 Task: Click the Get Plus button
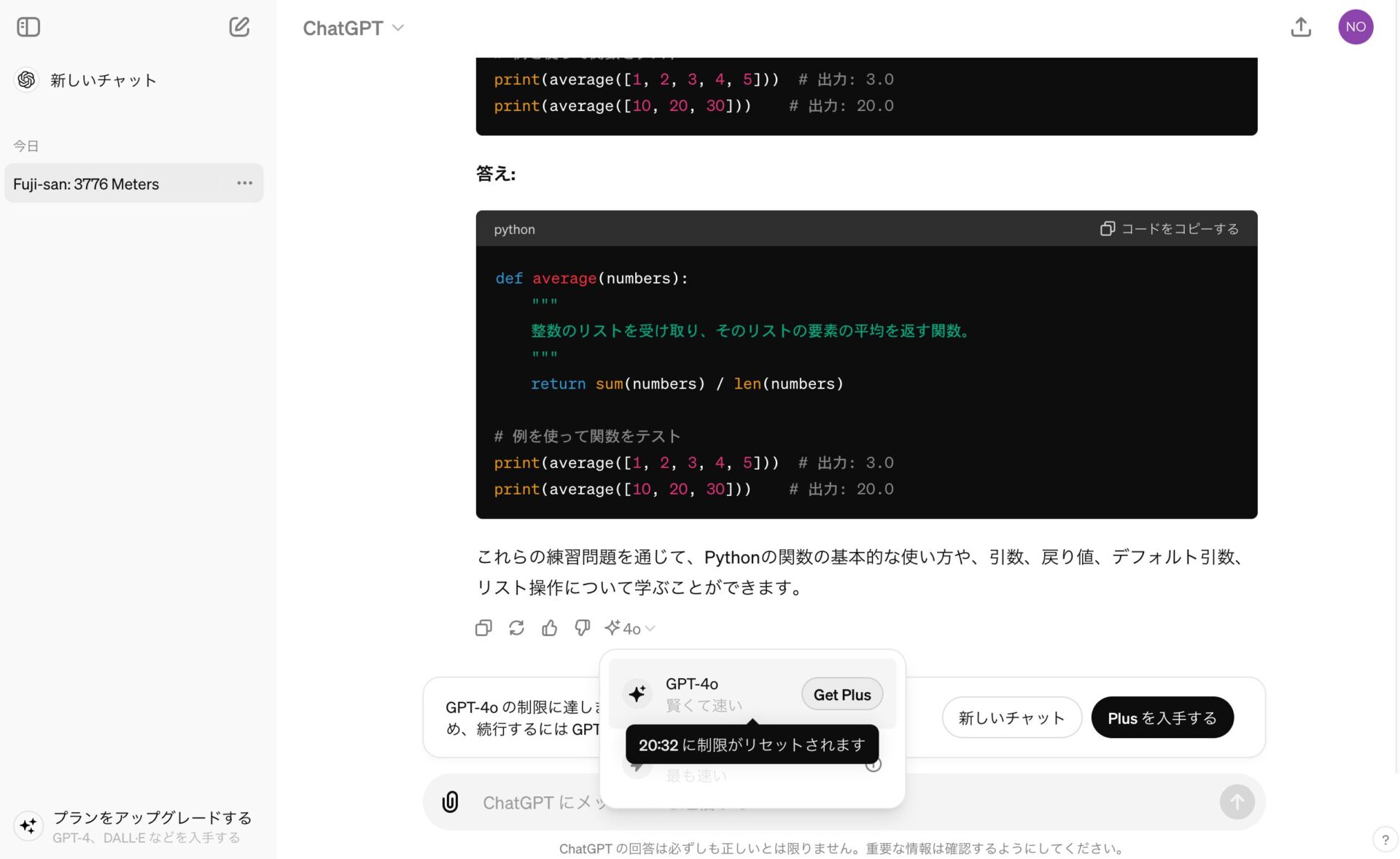click(x=841, y=694)
